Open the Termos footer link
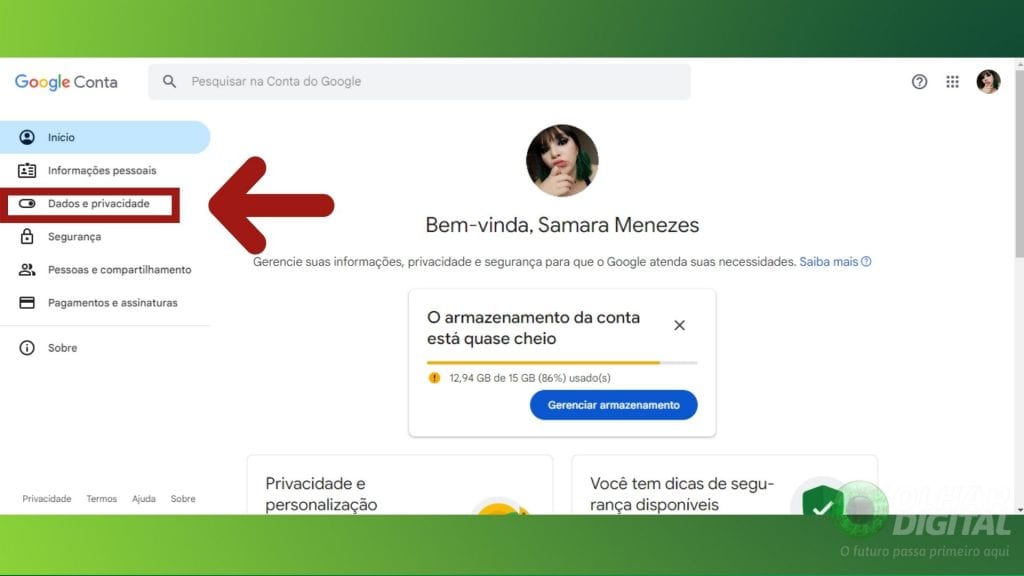Image resolution: width=1024 pixels, height=576 pixels. tap(101, 498)
